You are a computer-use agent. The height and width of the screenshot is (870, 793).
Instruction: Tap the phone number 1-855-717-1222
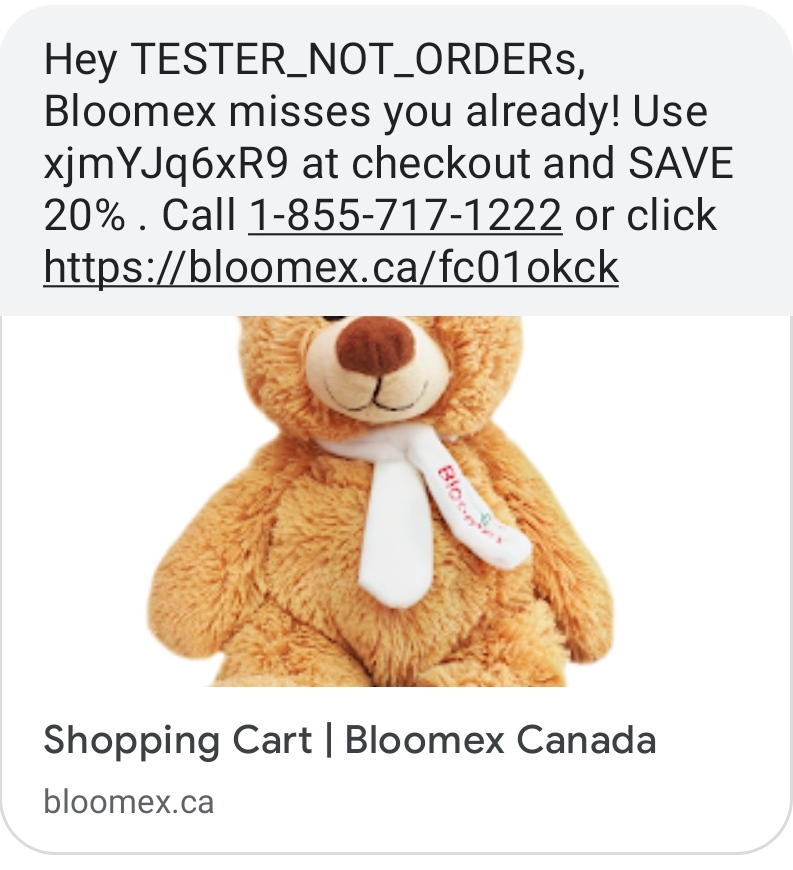pyautogui.click(x=405, y=215)
